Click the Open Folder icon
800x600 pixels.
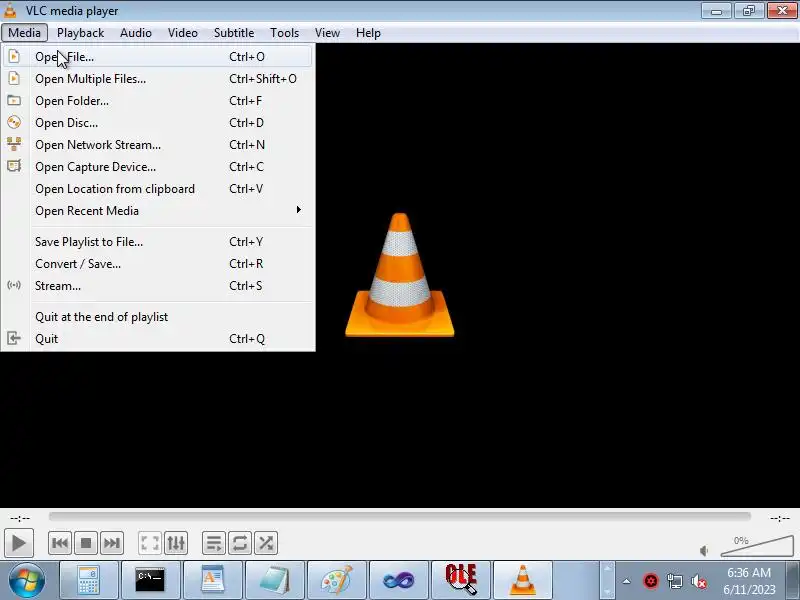[x=14, y=101]
